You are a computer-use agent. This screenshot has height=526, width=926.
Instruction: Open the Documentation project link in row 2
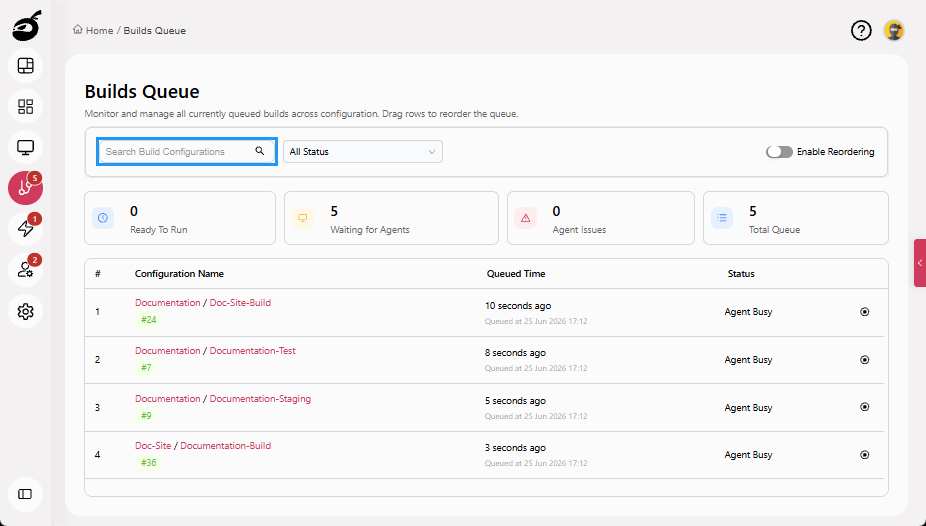pos(168,350)
